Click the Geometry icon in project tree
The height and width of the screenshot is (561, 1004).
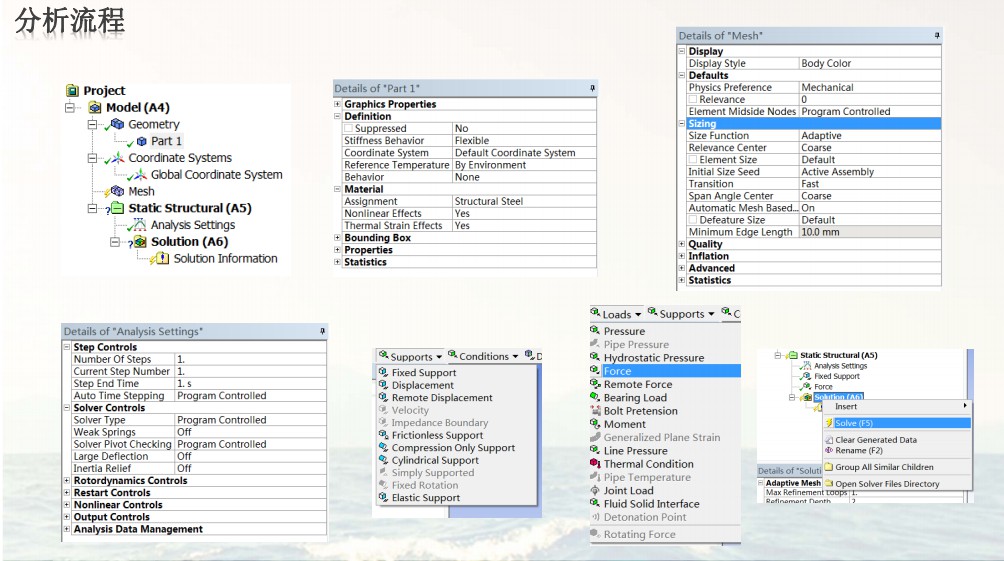click(117, 124)
